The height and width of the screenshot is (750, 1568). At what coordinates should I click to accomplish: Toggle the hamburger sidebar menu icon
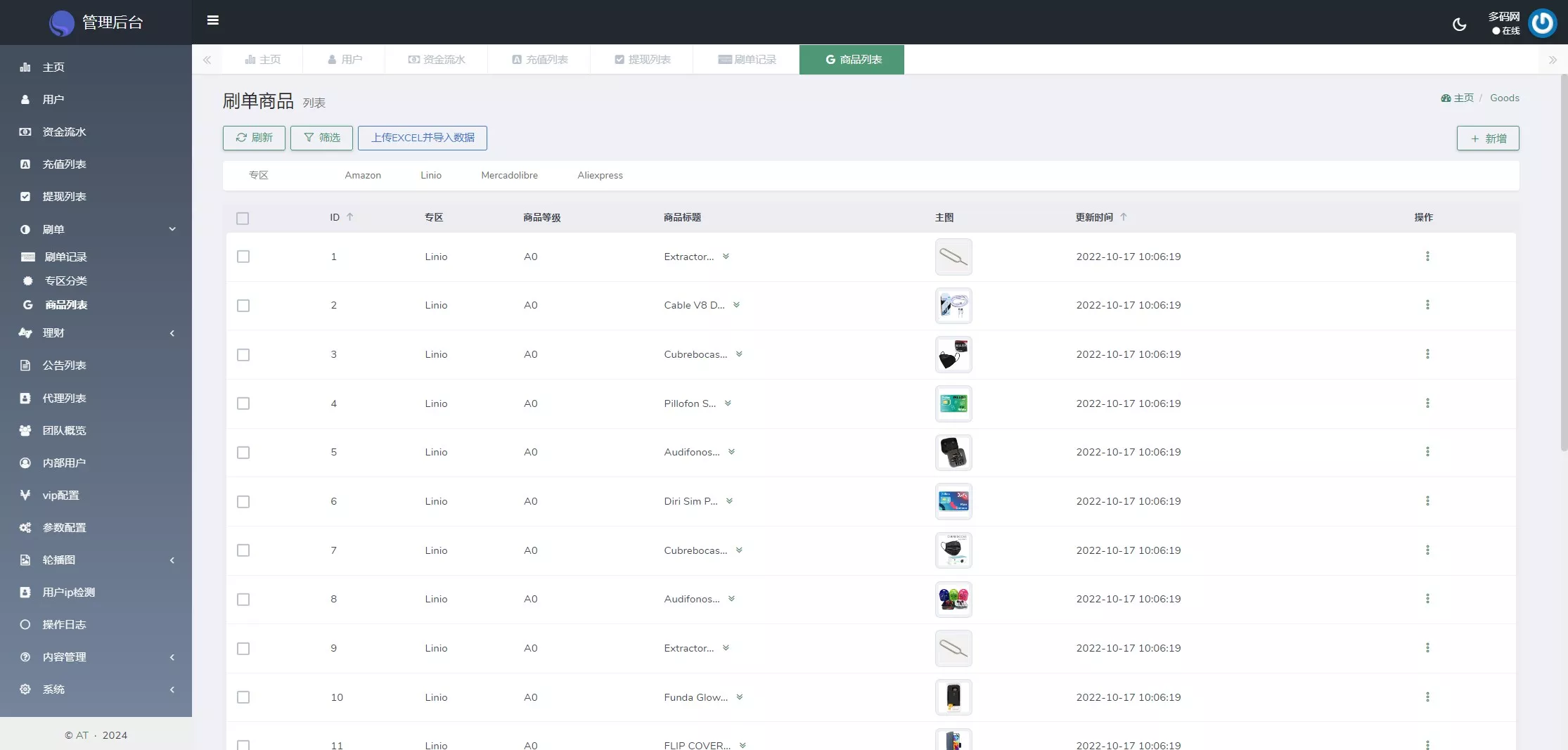[x=212, y=20]
